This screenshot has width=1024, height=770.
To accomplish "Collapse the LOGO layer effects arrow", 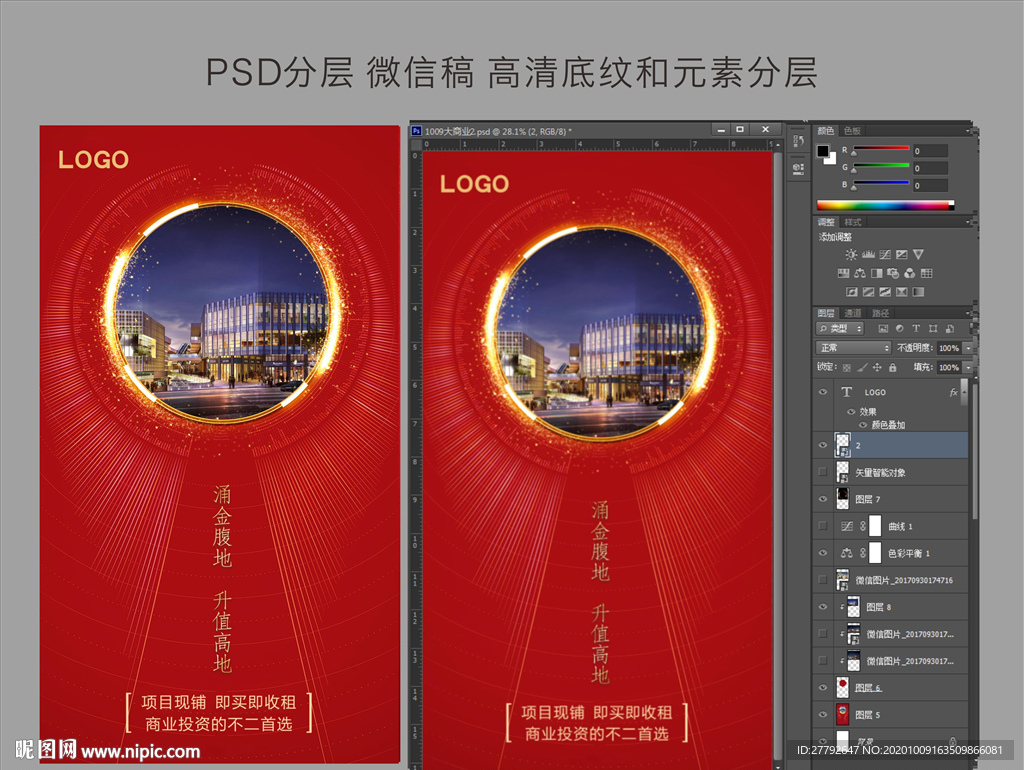I will click(963, 392).
